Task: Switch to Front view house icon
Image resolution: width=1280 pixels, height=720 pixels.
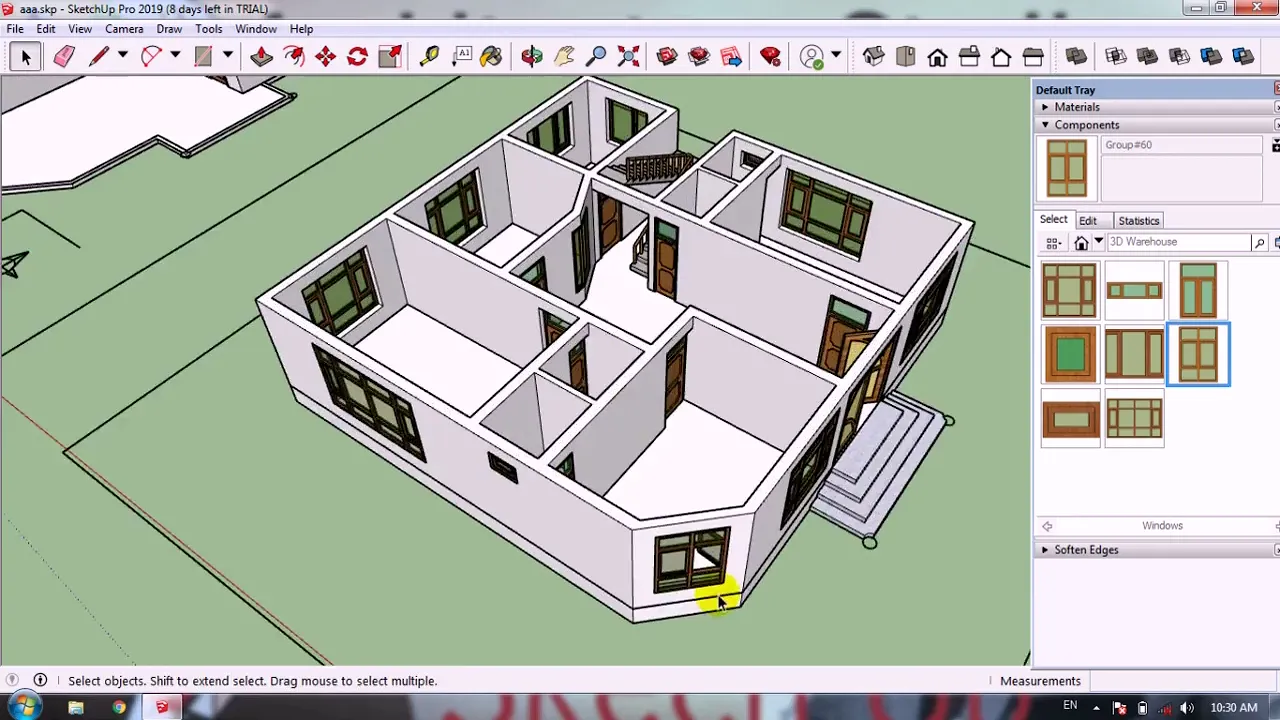Action: 937,57
